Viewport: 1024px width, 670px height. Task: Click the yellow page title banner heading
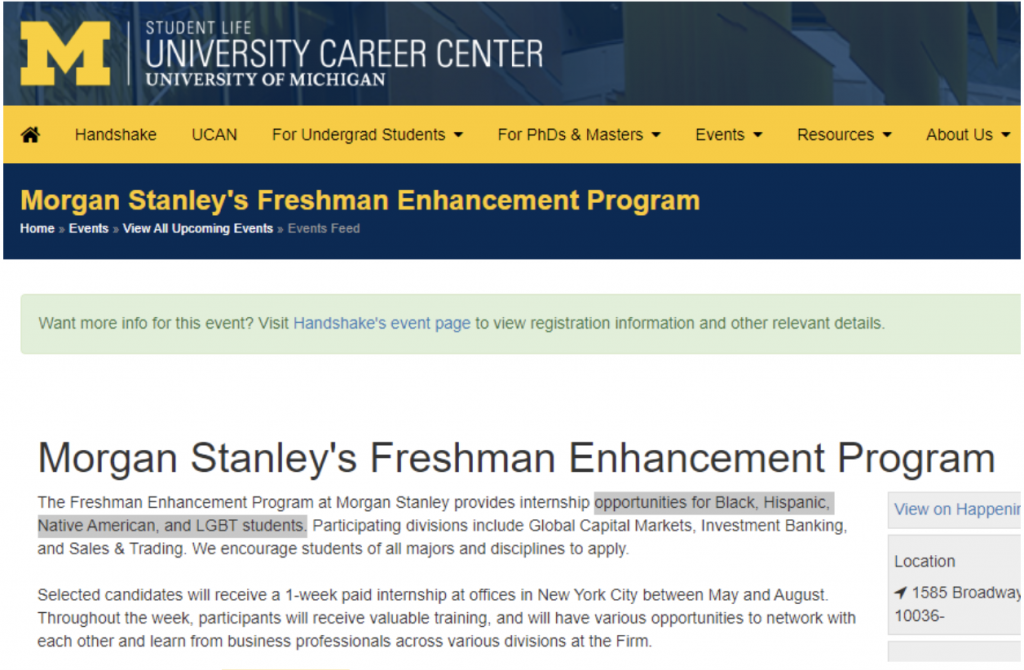(360, 200)
